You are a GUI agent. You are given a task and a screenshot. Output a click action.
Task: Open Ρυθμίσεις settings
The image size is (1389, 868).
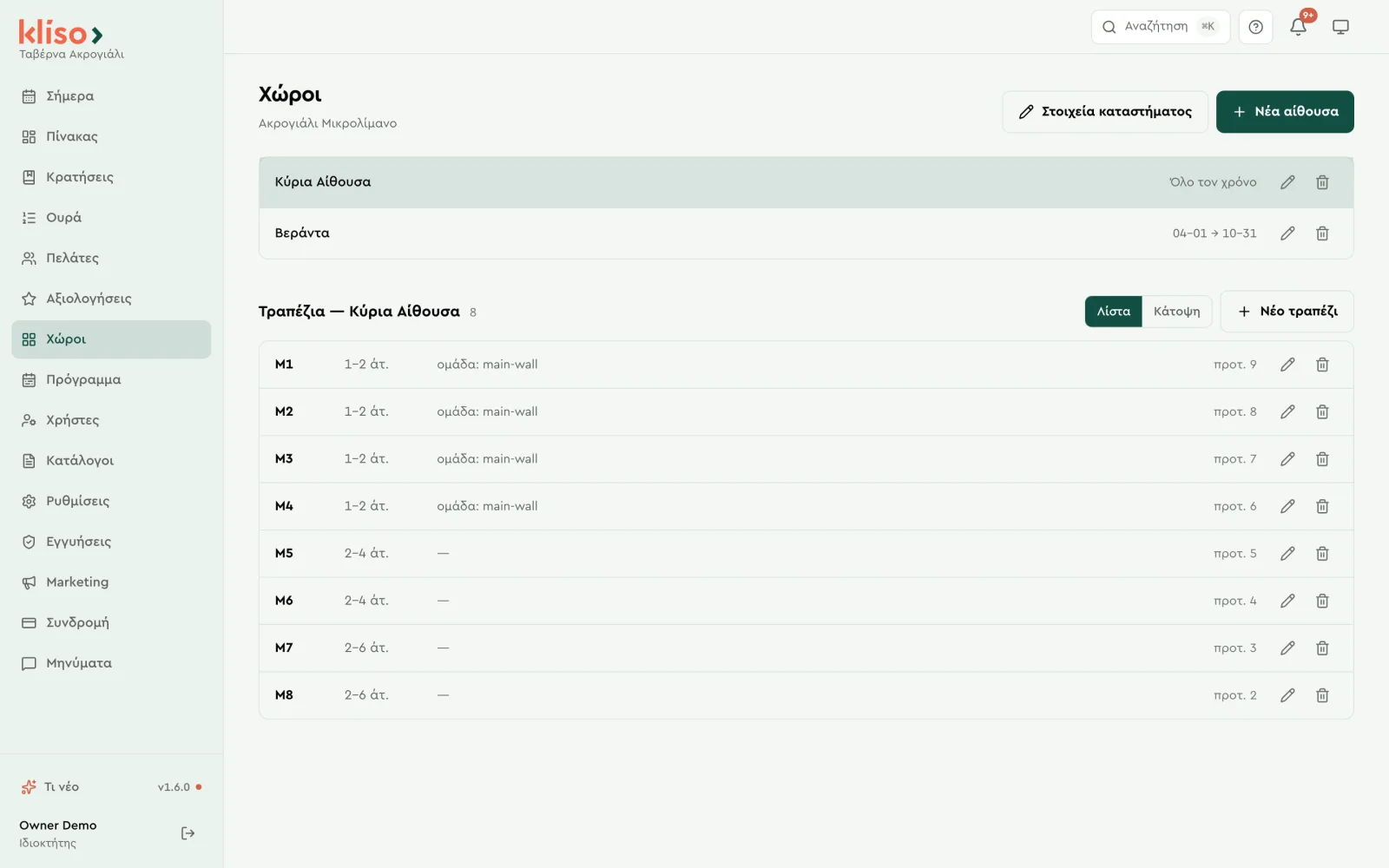coord(111,501)
